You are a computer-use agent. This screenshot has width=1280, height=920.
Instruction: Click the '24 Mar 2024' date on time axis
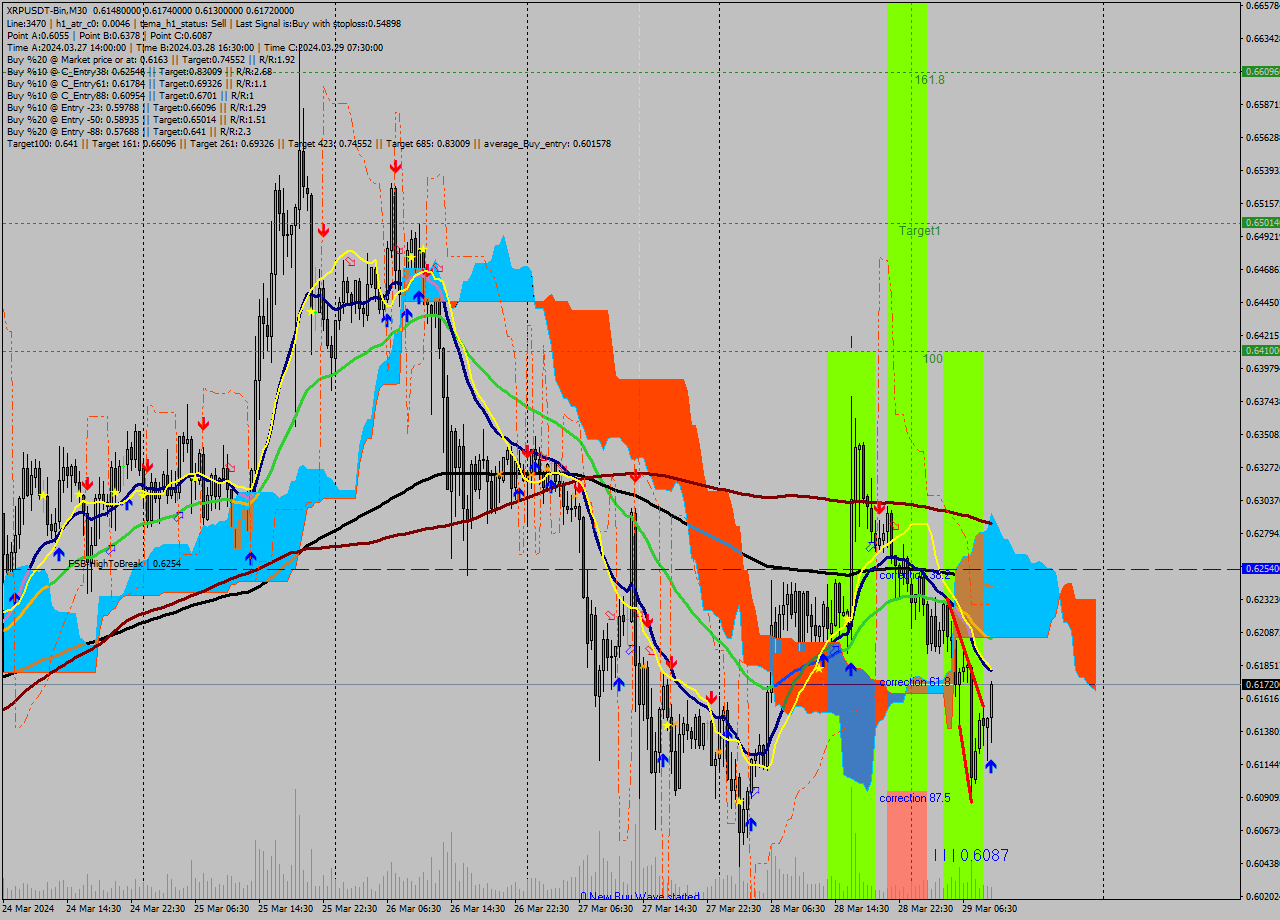tap(27, 909)
